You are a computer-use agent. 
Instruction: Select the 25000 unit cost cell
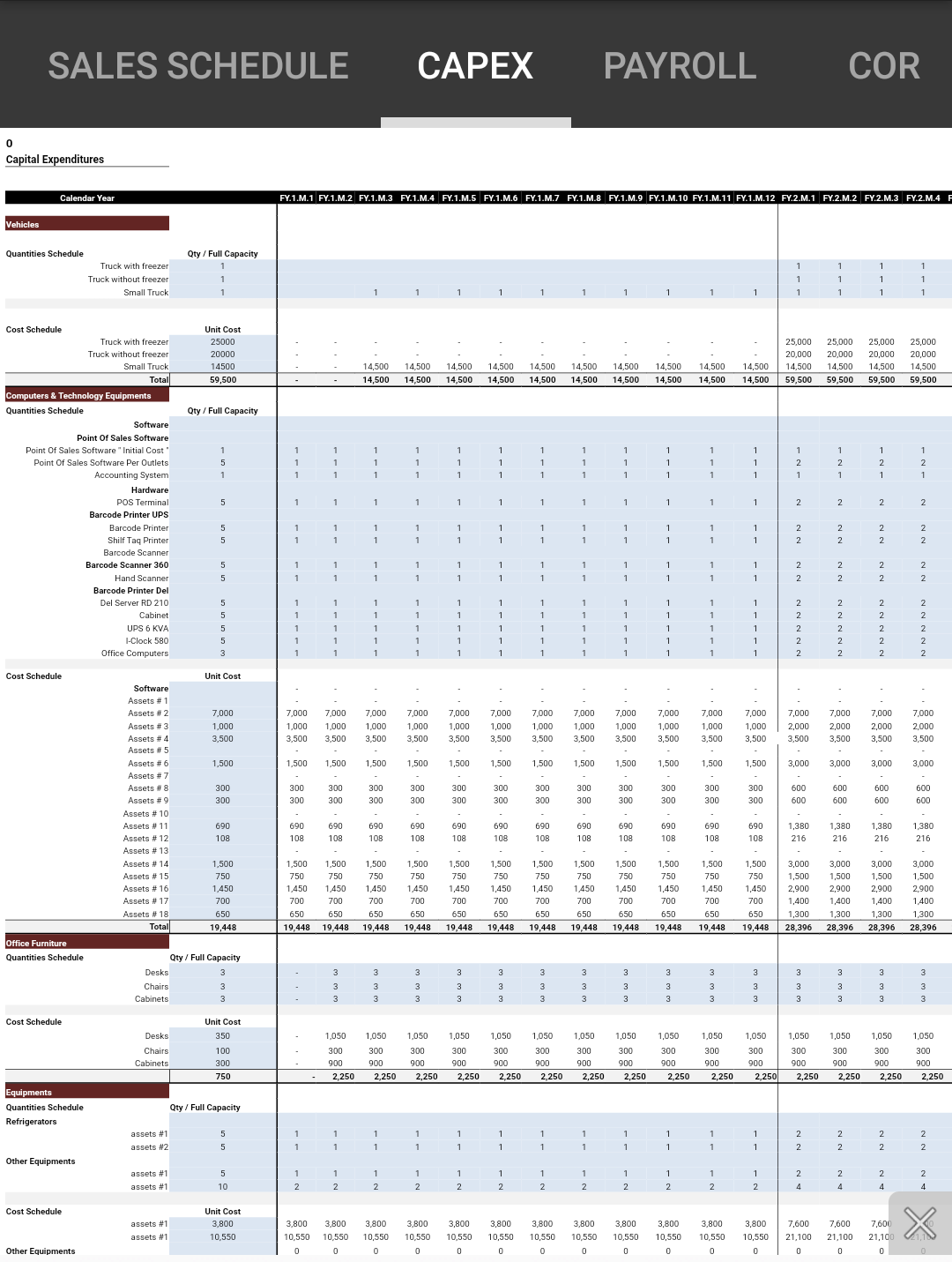[x=223, y=342]
